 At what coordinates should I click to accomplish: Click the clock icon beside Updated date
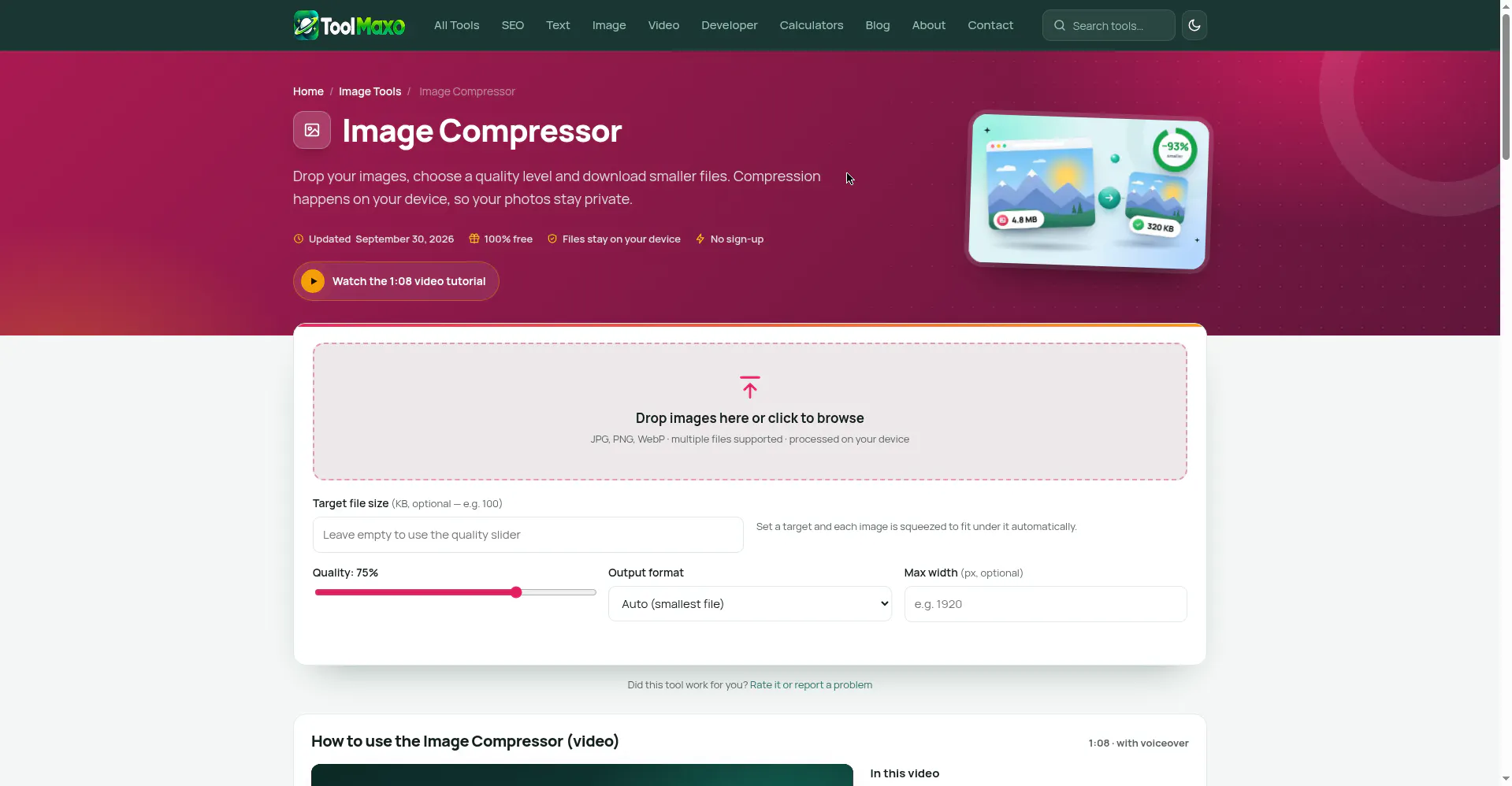(299, 239)
